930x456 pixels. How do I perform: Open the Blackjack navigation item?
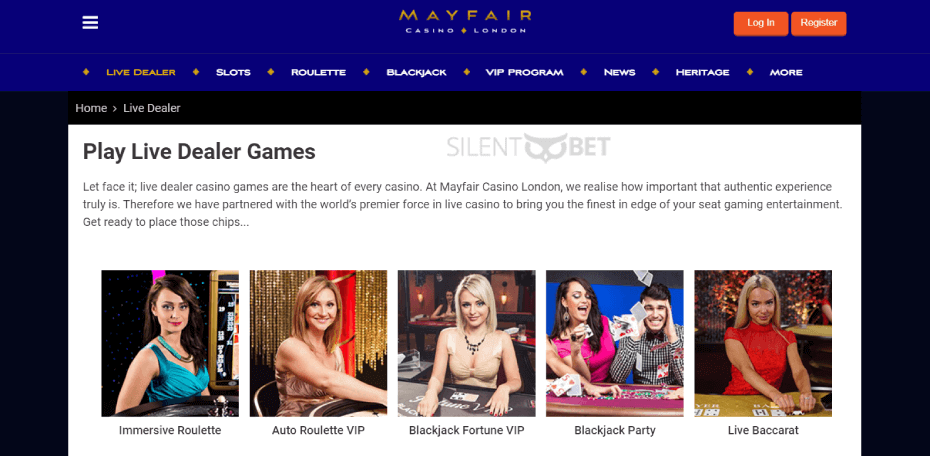tap(416, 72)
